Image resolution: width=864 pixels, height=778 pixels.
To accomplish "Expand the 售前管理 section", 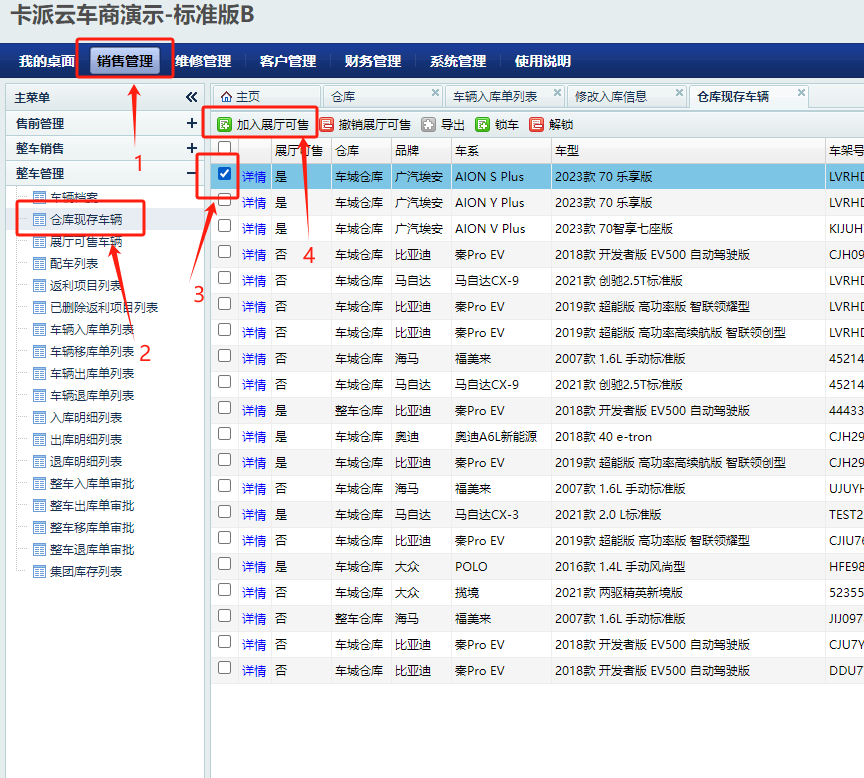I will point(192,123).
